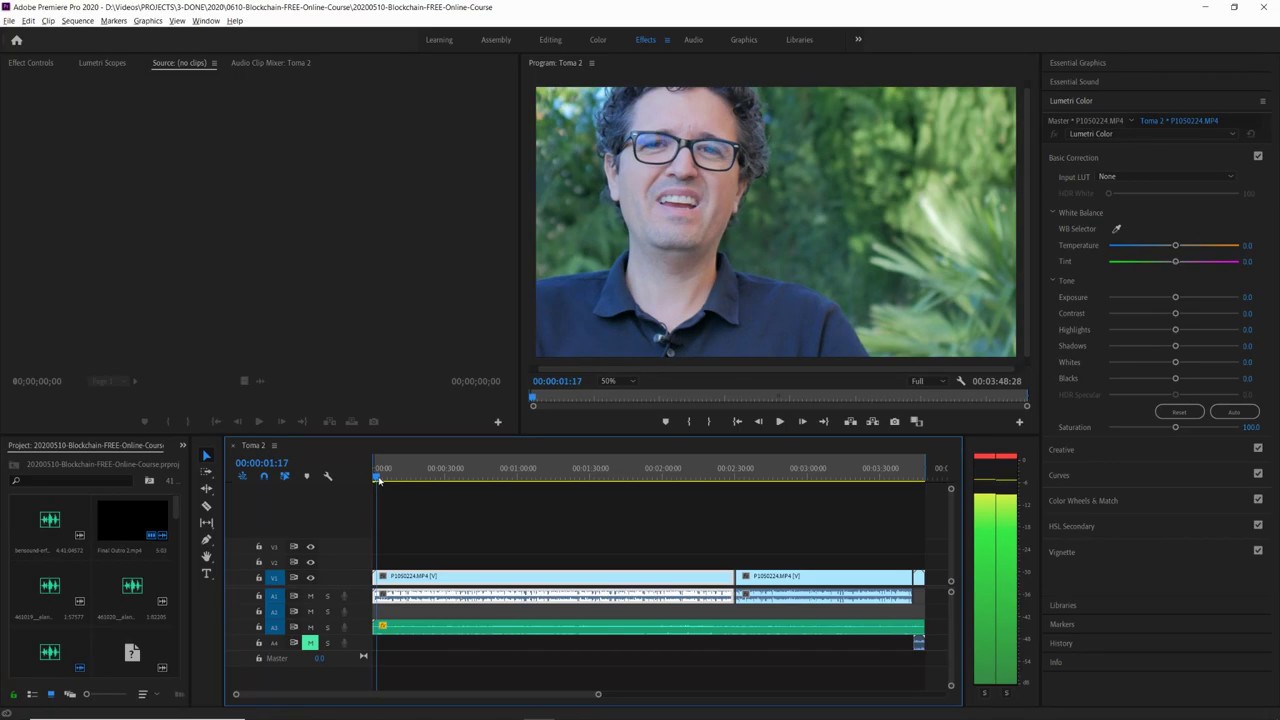
Task: Hide track V2 output eye
Action: pos(310,562)
